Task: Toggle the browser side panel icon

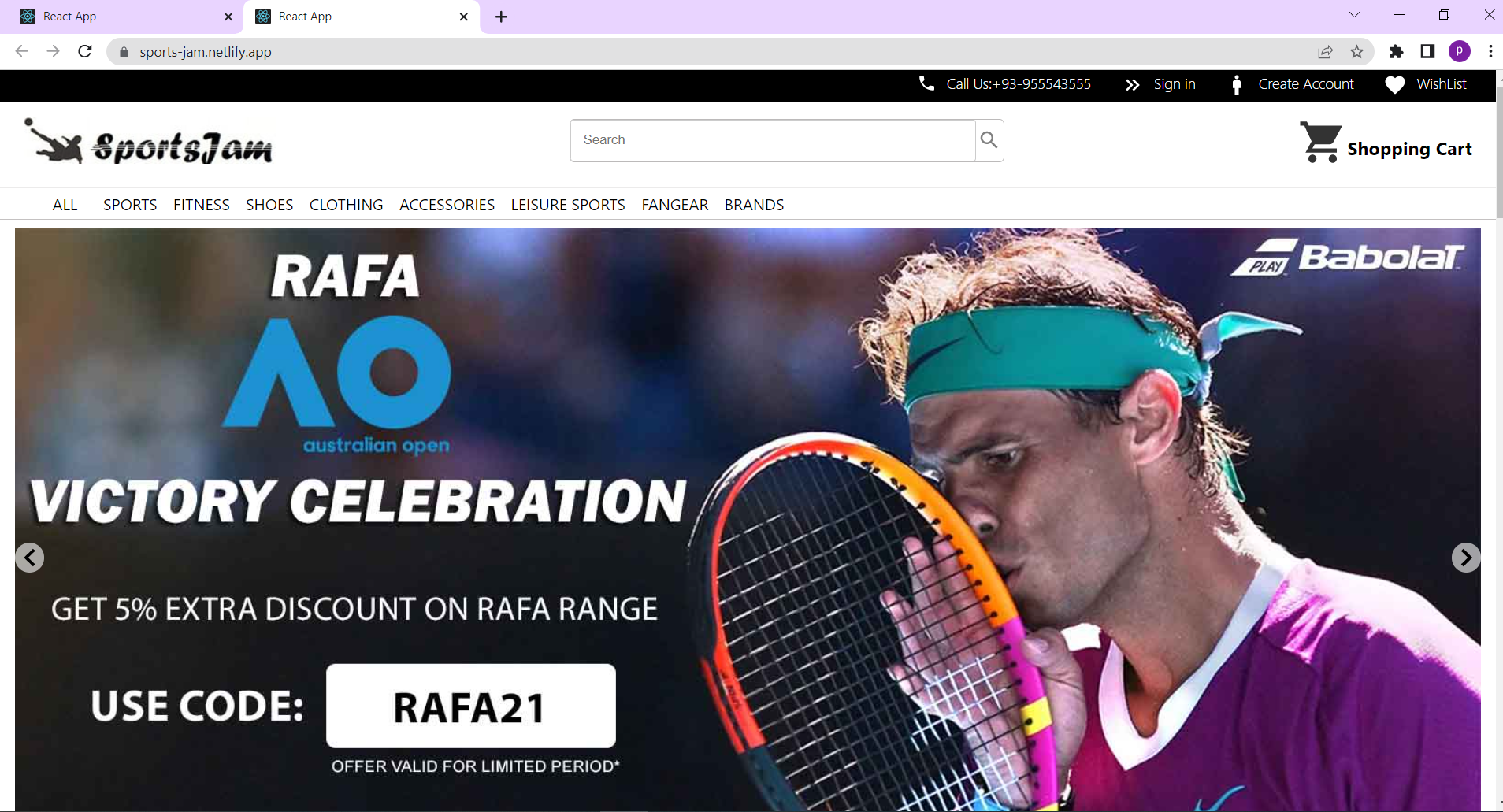Action: point(1427,52)
